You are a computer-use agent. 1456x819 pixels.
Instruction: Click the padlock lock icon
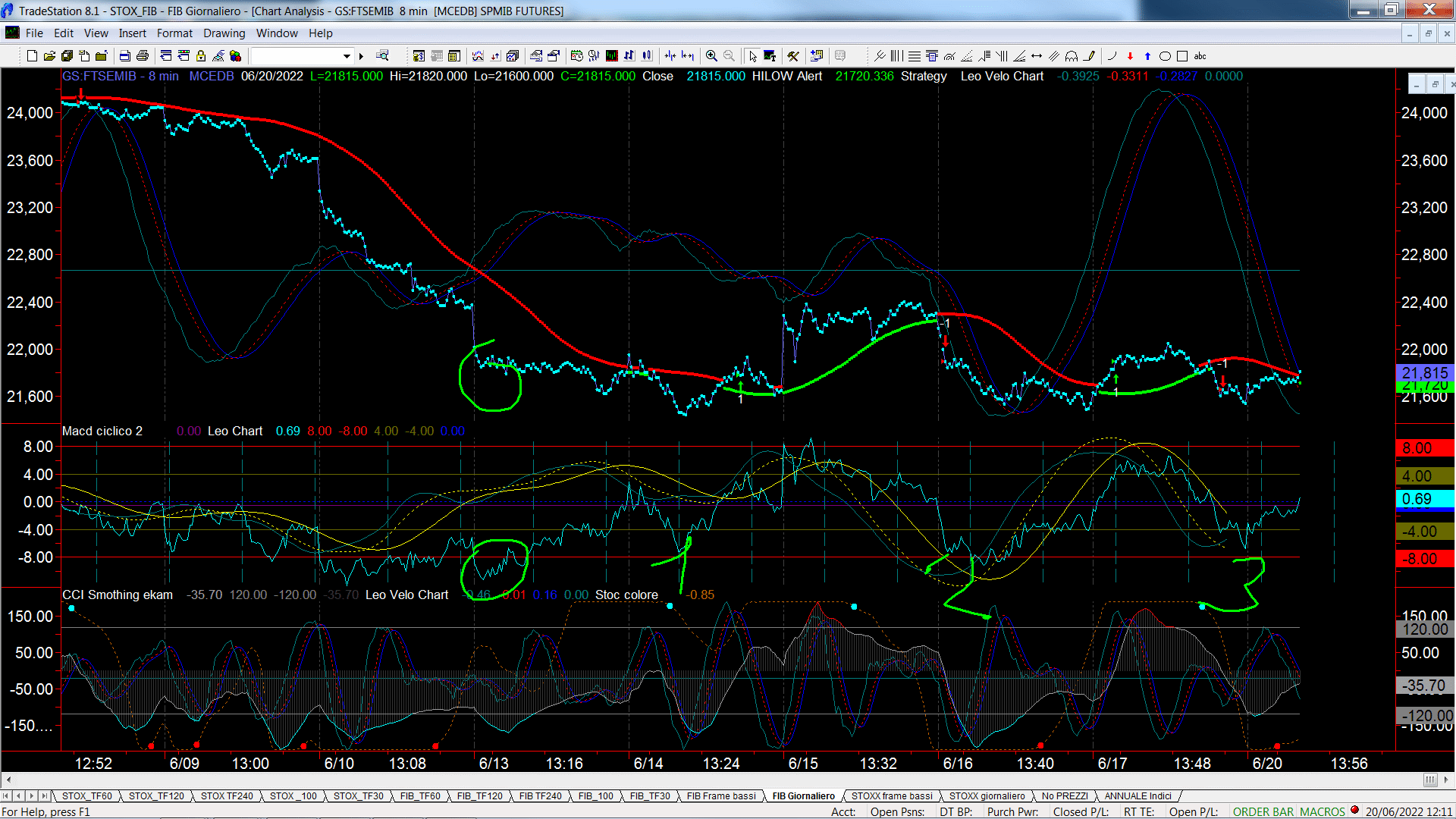tap(201, 56)
